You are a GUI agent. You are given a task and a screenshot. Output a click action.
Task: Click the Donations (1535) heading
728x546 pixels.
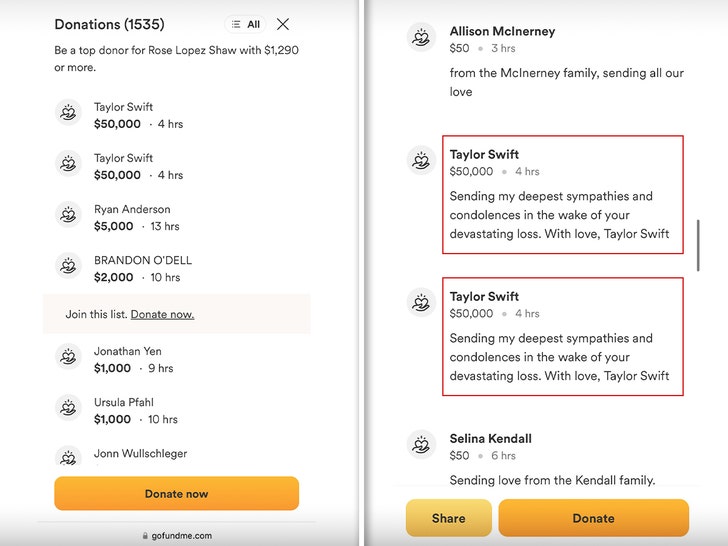109,24
